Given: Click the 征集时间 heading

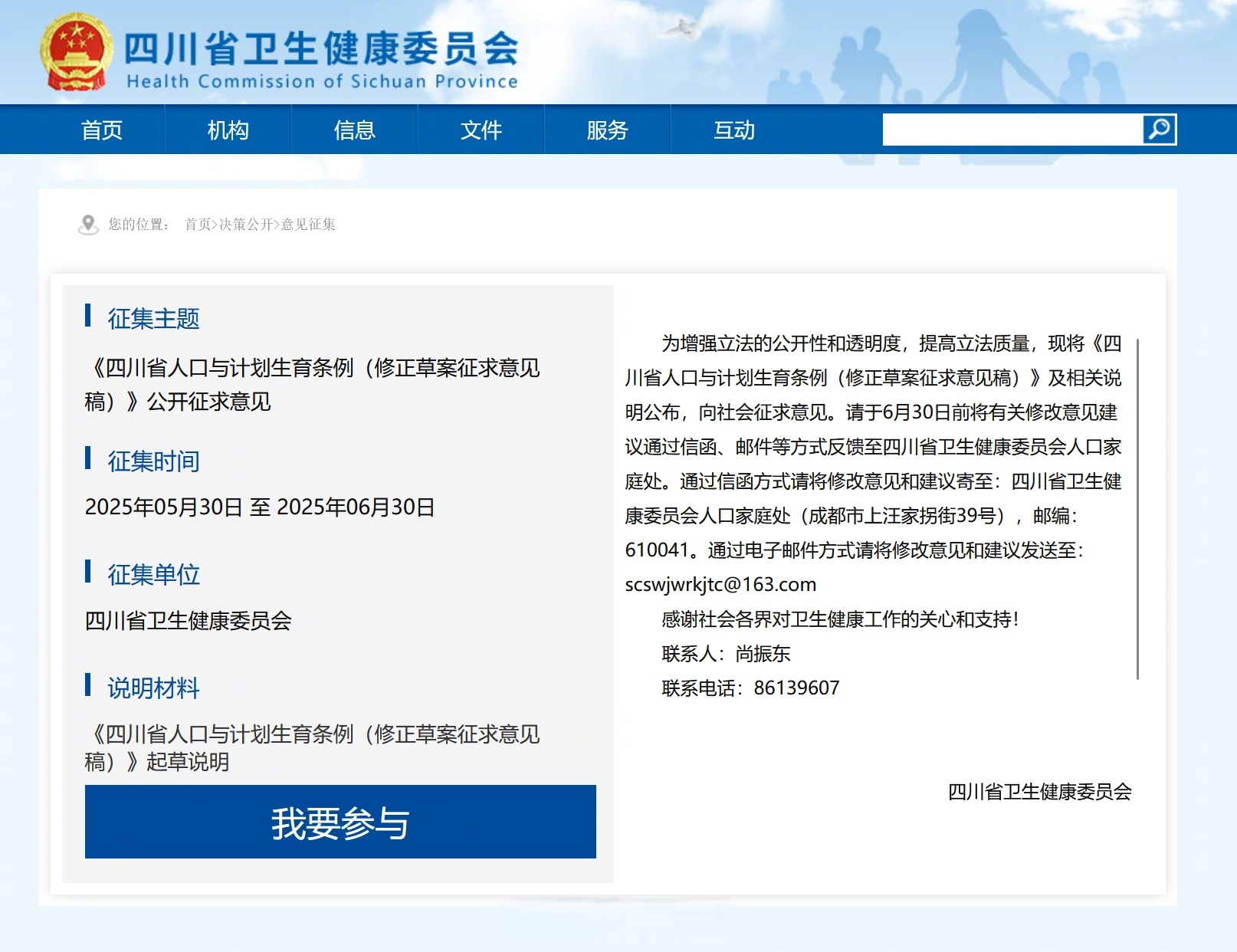Looking at the screenshot, I should click(153, 461).
